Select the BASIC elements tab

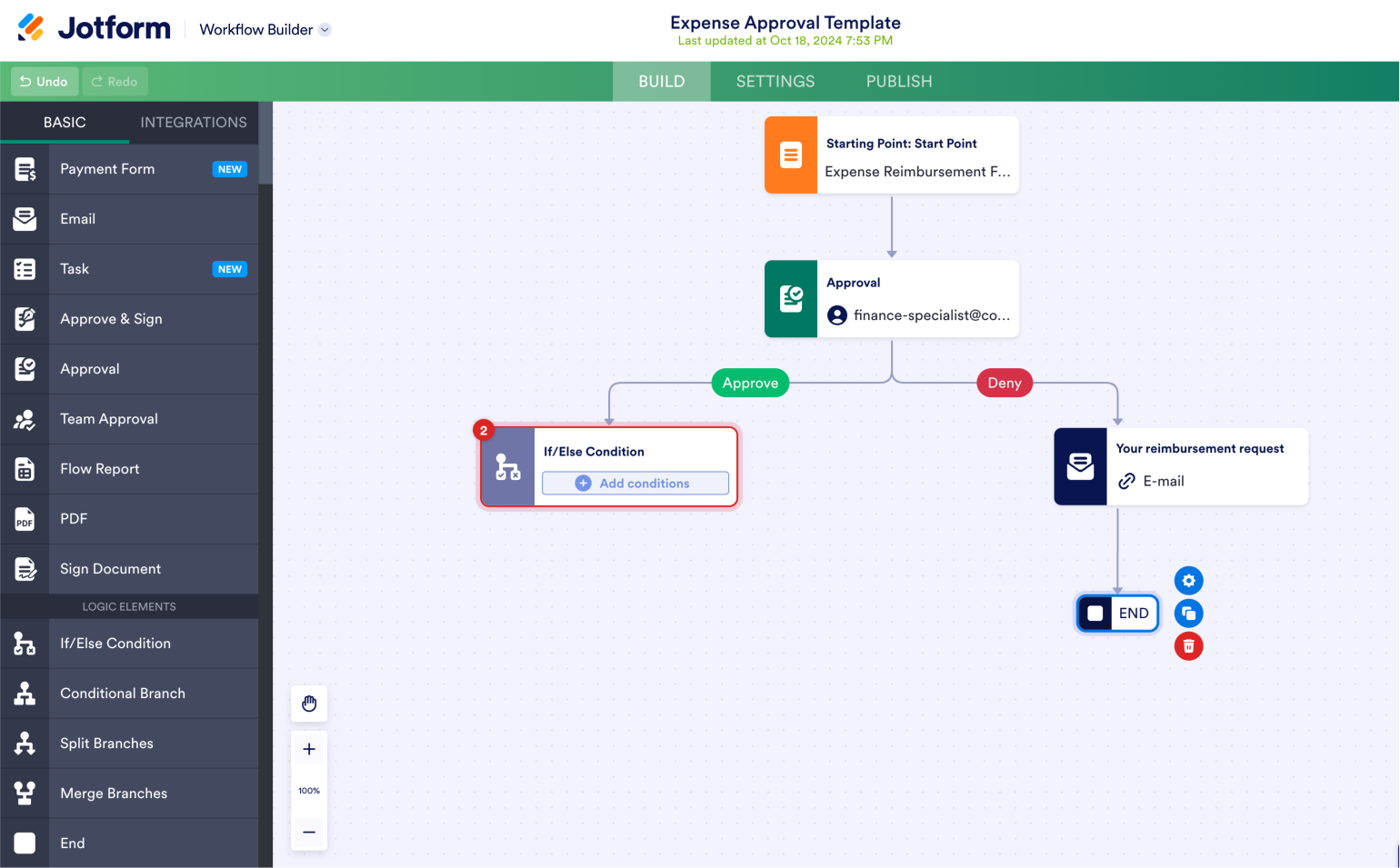(65, 123)
